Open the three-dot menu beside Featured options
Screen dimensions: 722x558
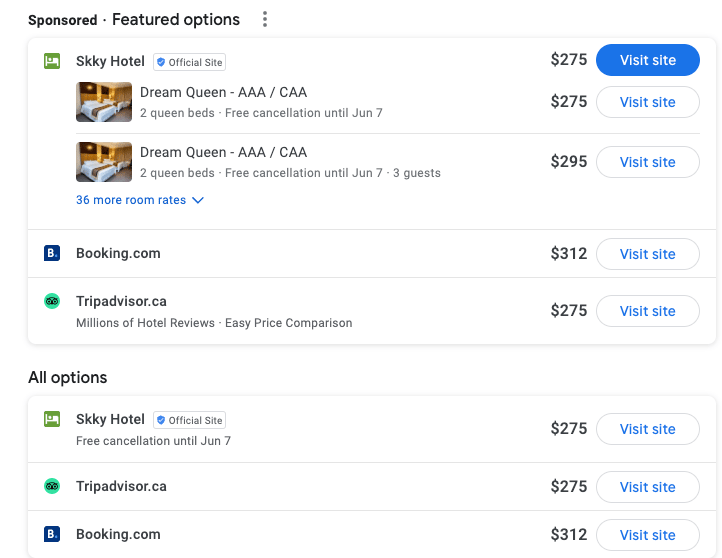point(265,19)
